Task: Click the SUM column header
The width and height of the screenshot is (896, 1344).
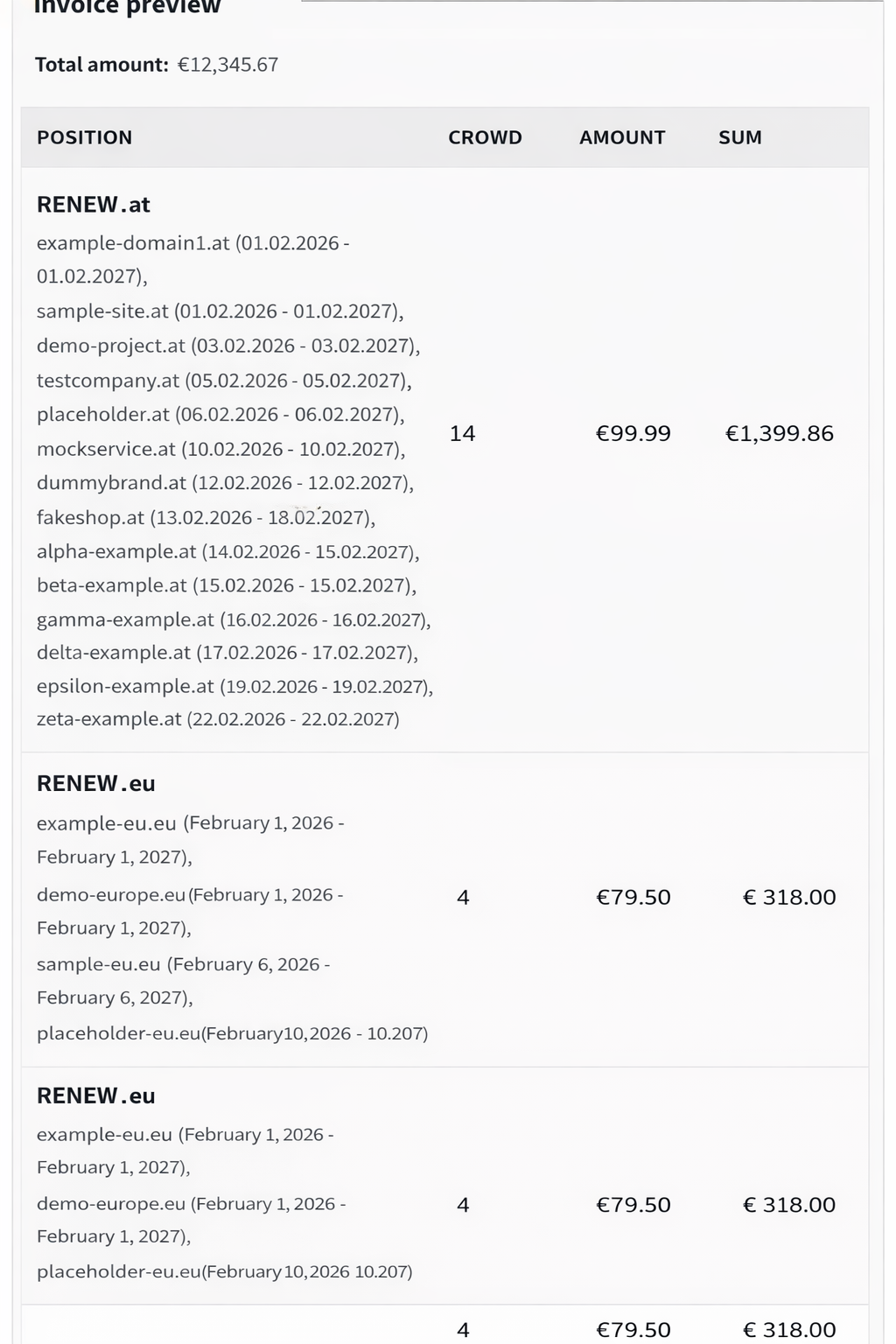Action: (x=739, y=137)
